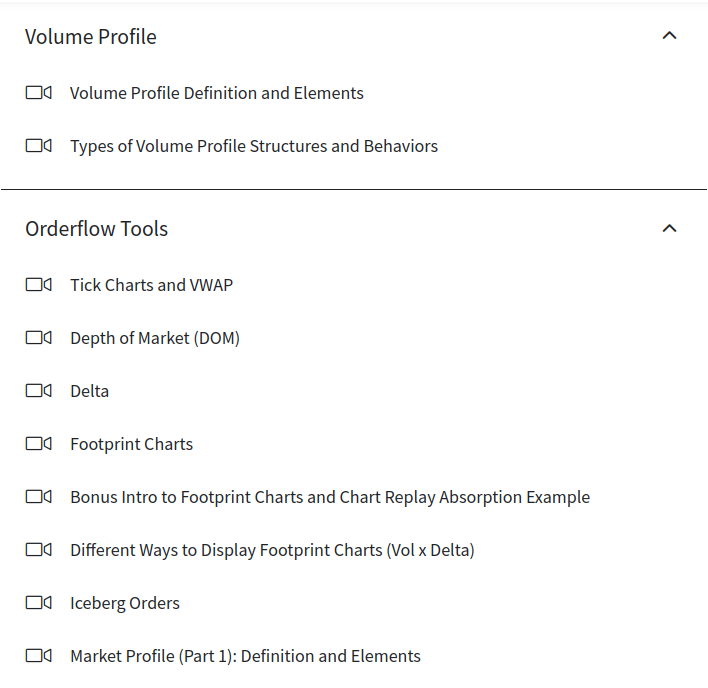This screenshot has height=688, width=708.
Task: Click video icon beside Footprint Charts lesson
Action: [38, 444]
